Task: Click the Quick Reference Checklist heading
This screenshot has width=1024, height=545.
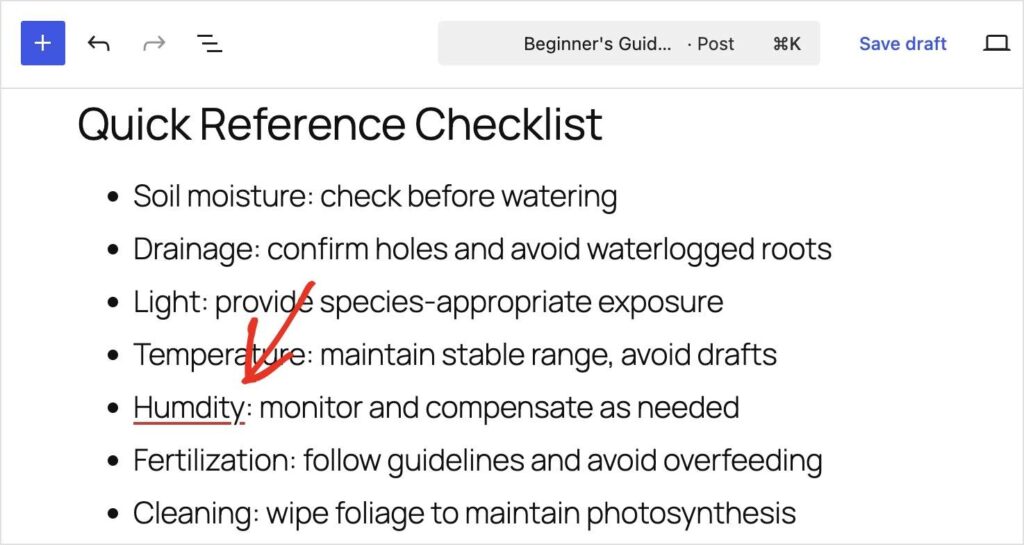Action: click(340, 123)
